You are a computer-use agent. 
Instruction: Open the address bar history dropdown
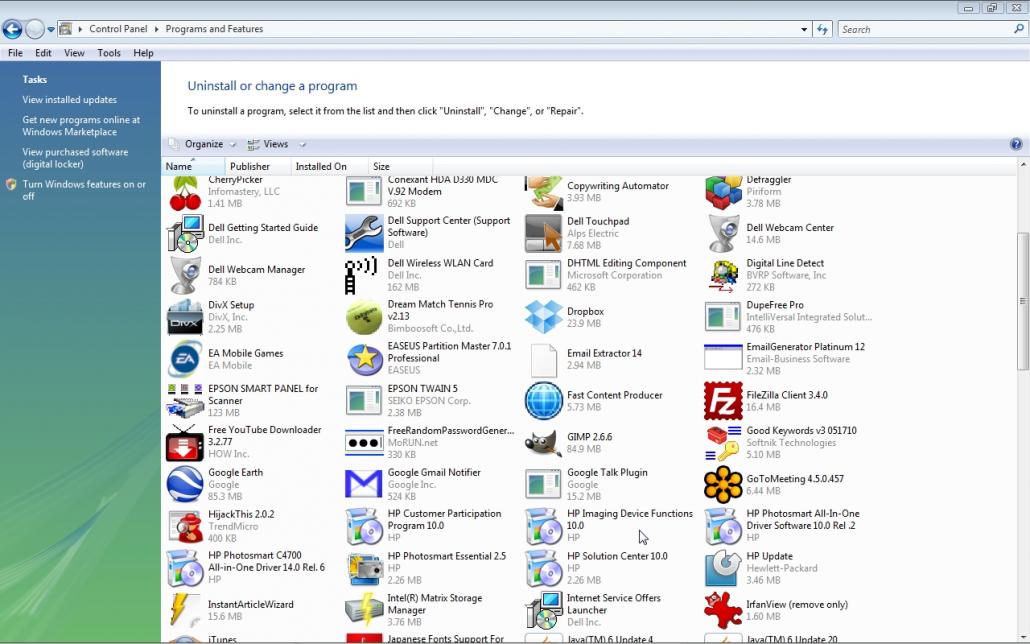tap(804, 30)
